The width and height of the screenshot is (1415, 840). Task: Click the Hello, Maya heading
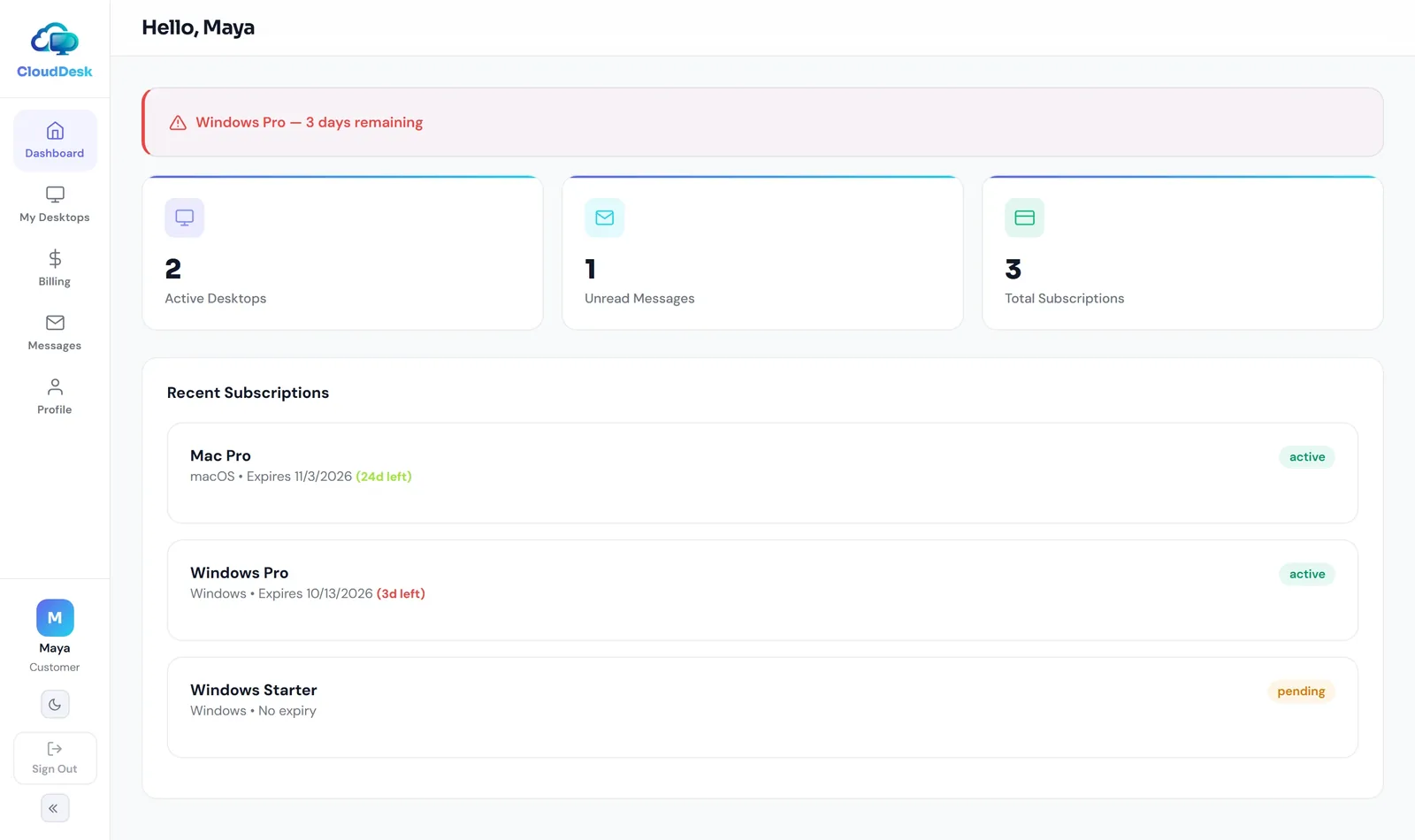pos(198,27)
